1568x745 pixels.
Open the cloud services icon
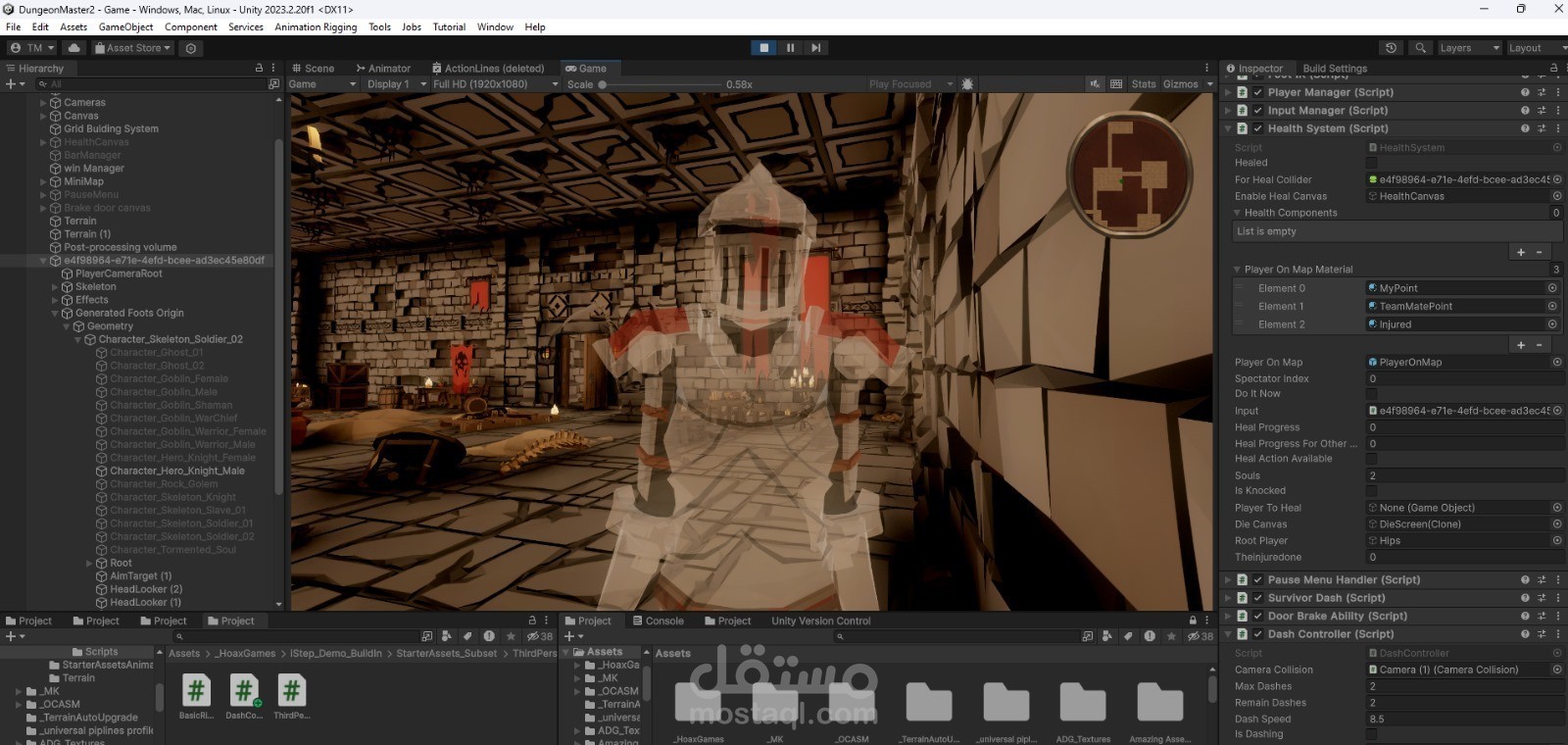[73, 48]
